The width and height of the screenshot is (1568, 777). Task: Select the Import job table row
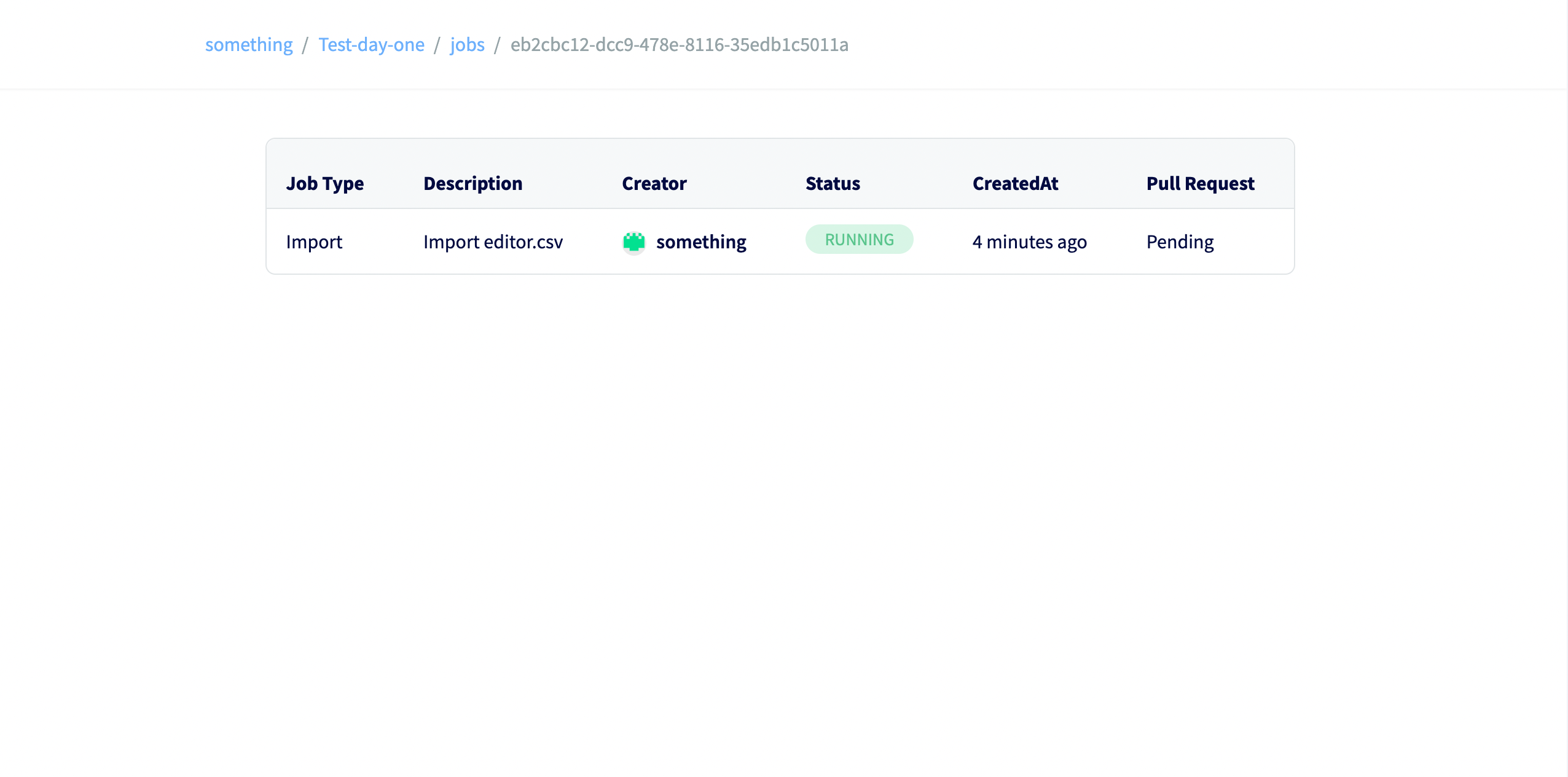click(x=780, y=242)
